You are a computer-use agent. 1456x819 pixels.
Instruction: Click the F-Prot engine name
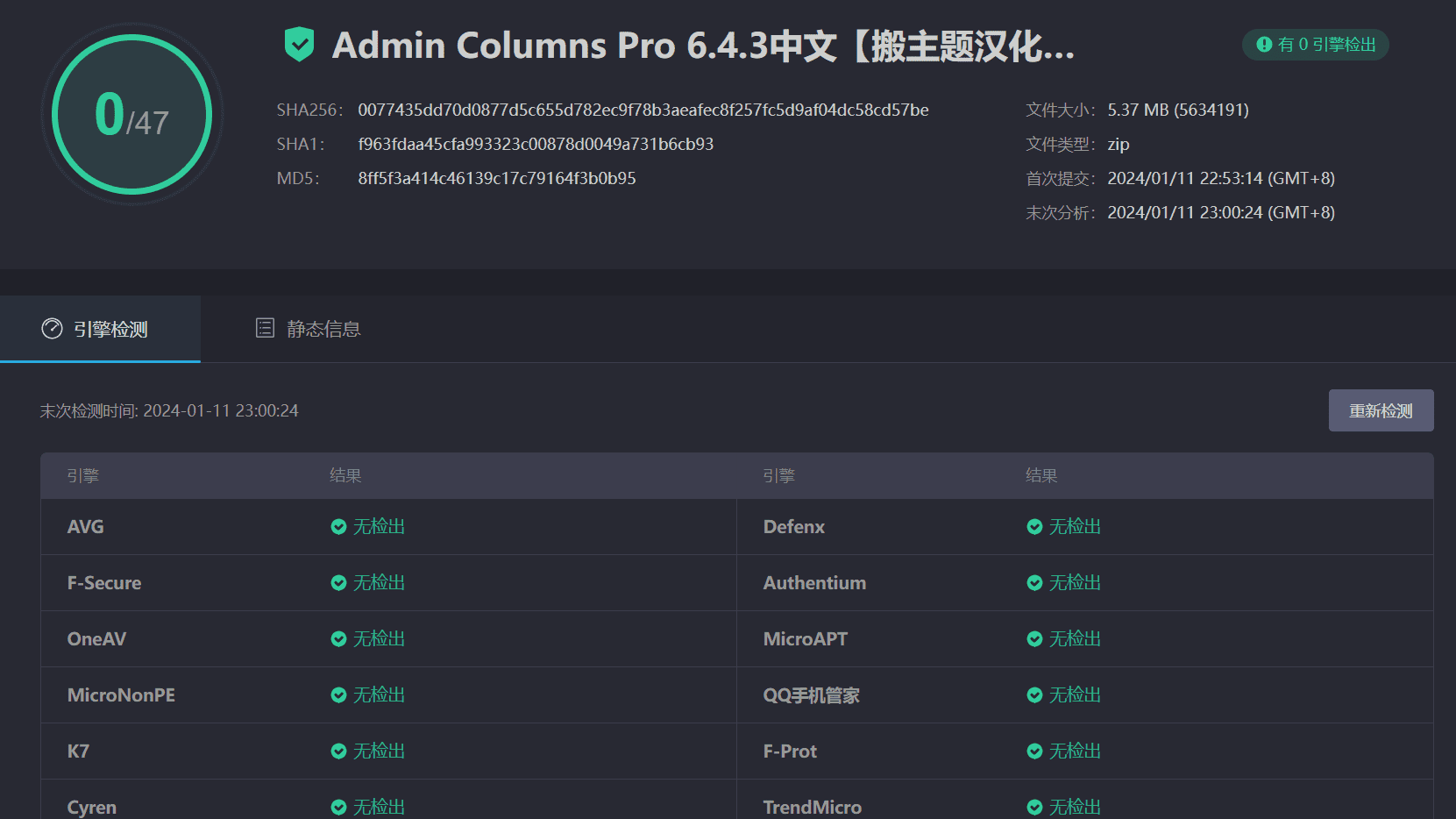coord(790,751)
